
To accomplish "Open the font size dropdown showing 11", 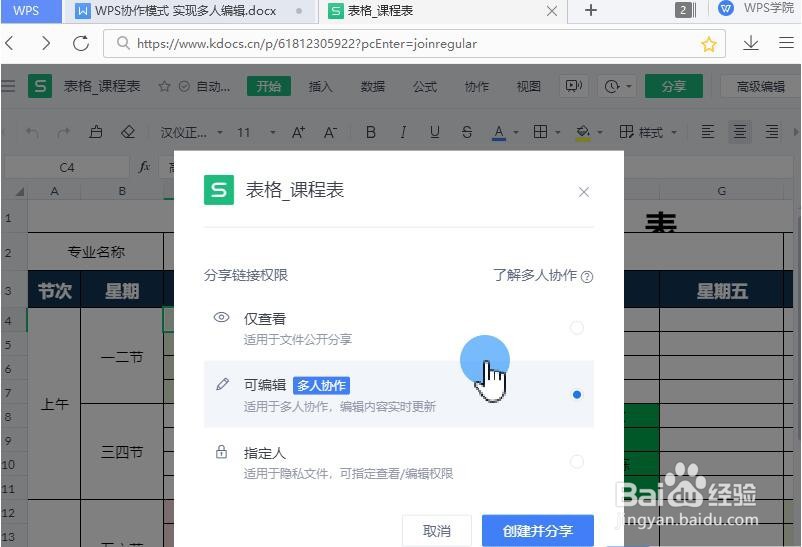I will point(256,133).
